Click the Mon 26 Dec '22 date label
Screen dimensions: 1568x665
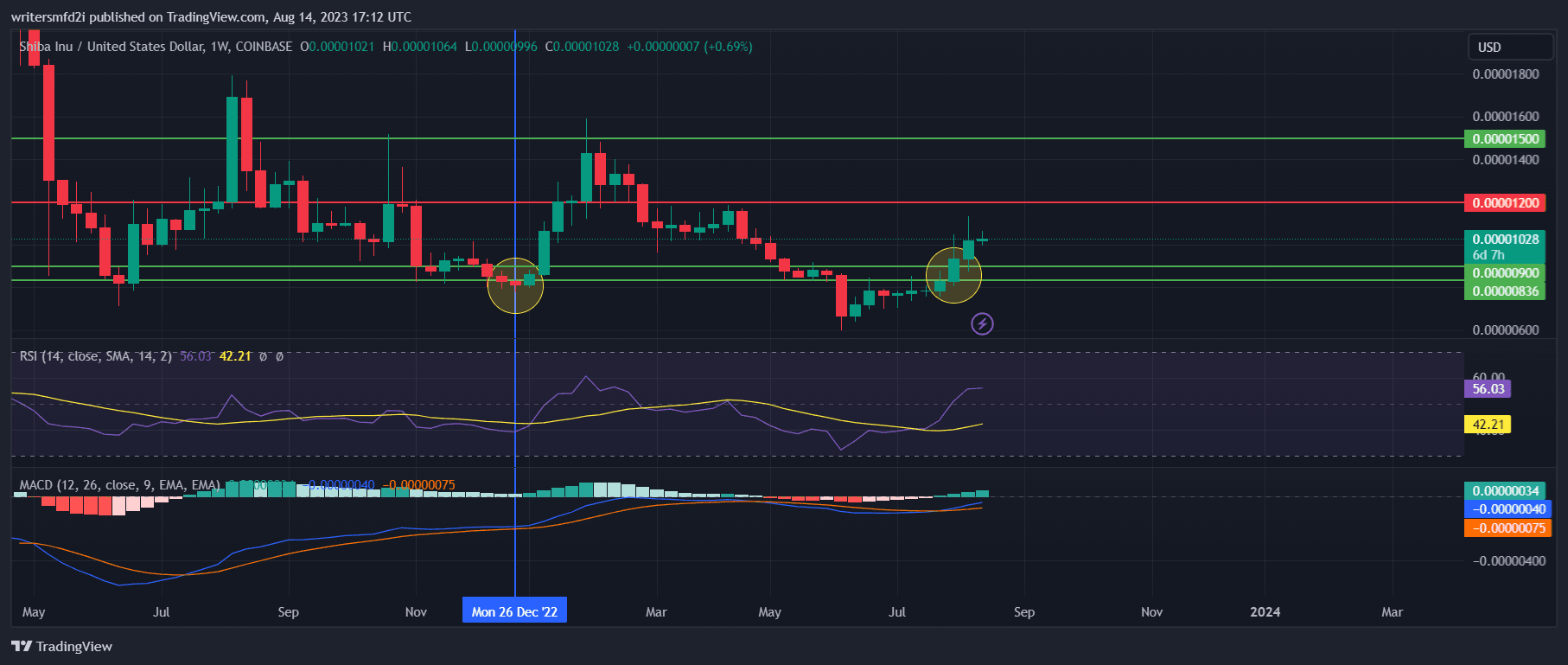click(514, 611)
